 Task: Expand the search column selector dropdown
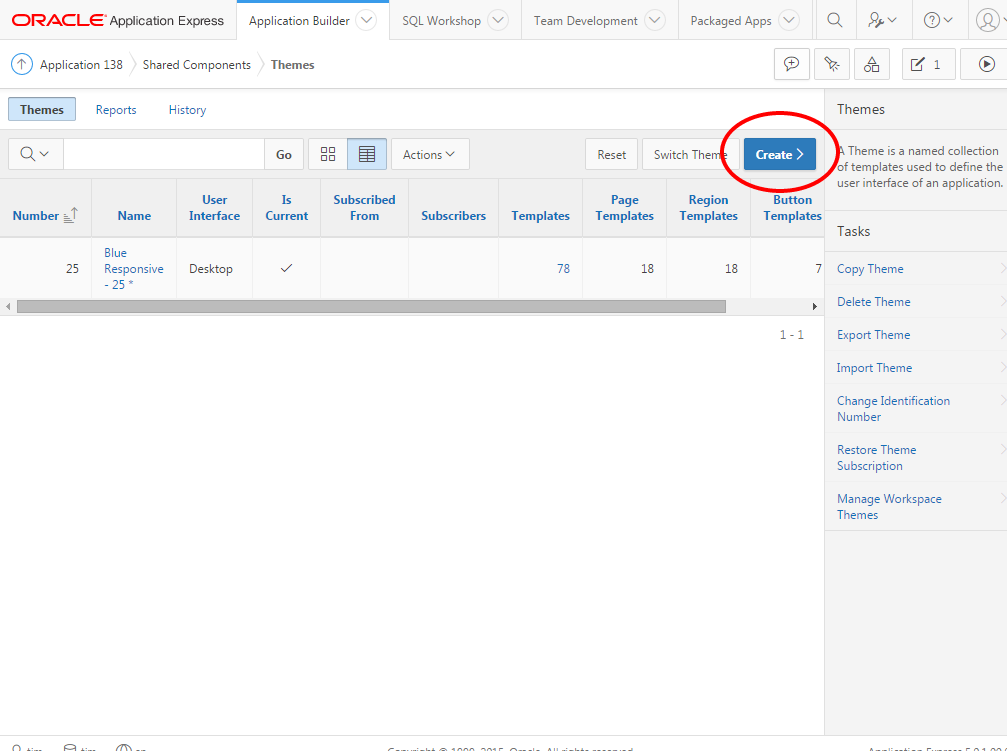pyautogui.click(x=35, y=154)
